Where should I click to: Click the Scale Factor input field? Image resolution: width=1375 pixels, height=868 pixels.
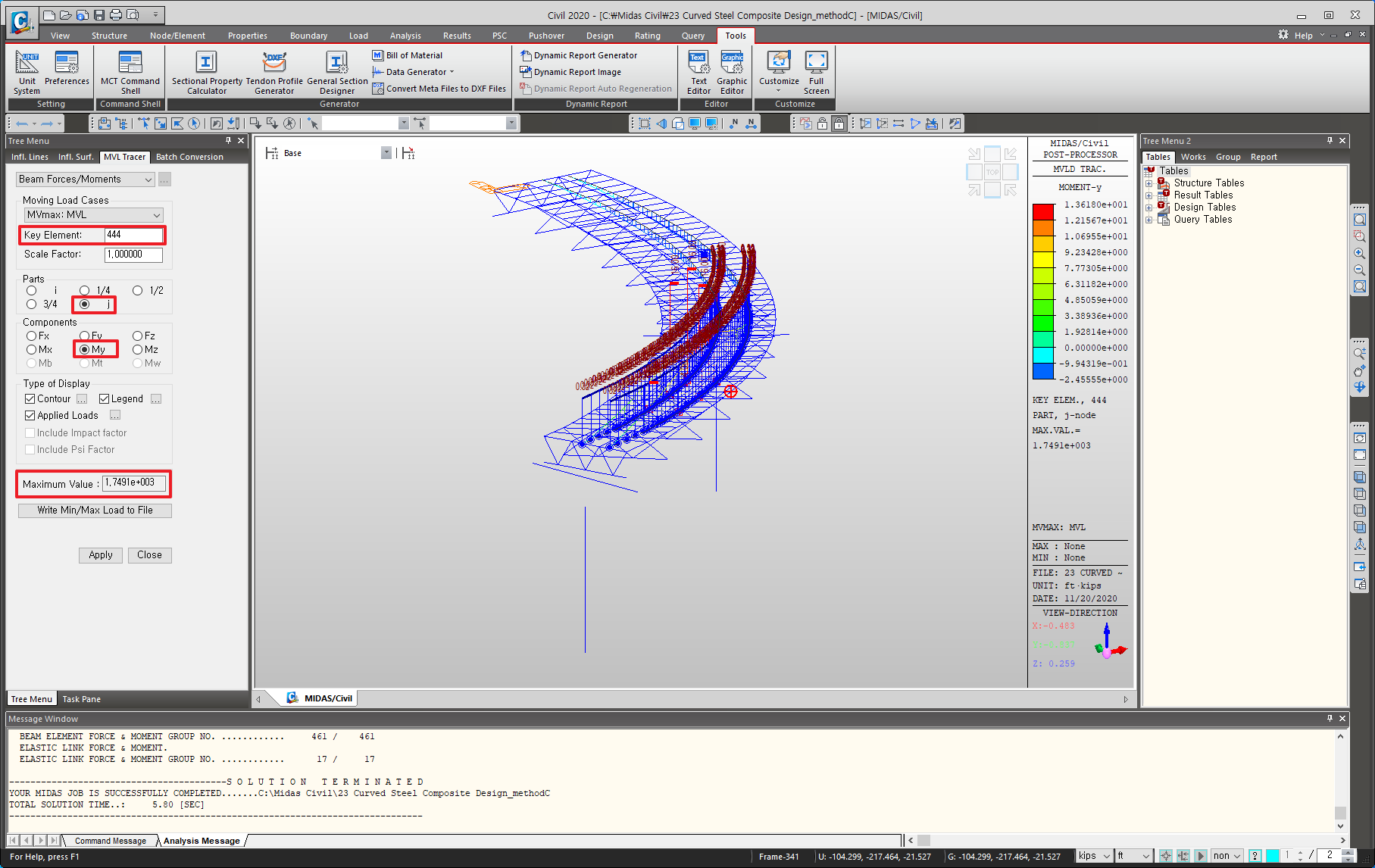133,254
